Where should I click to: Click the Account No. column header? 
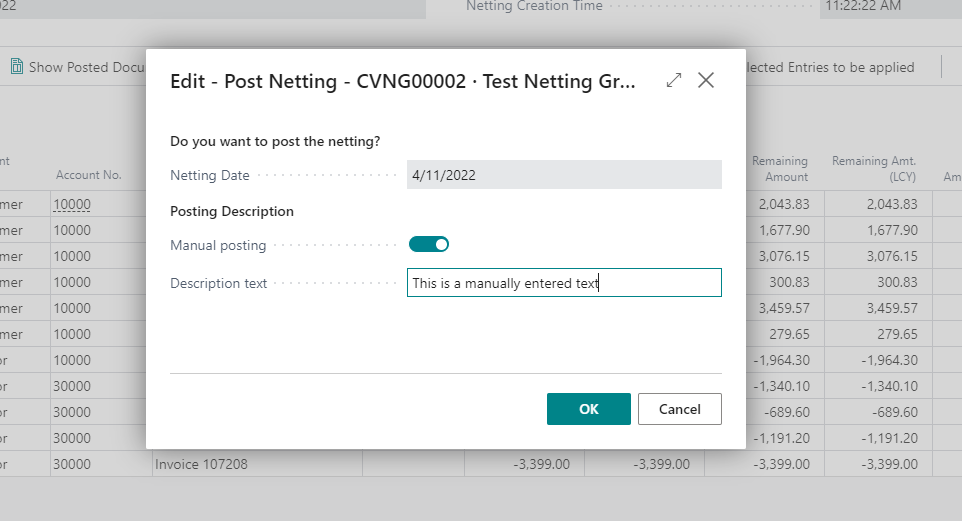coord(88,175)
